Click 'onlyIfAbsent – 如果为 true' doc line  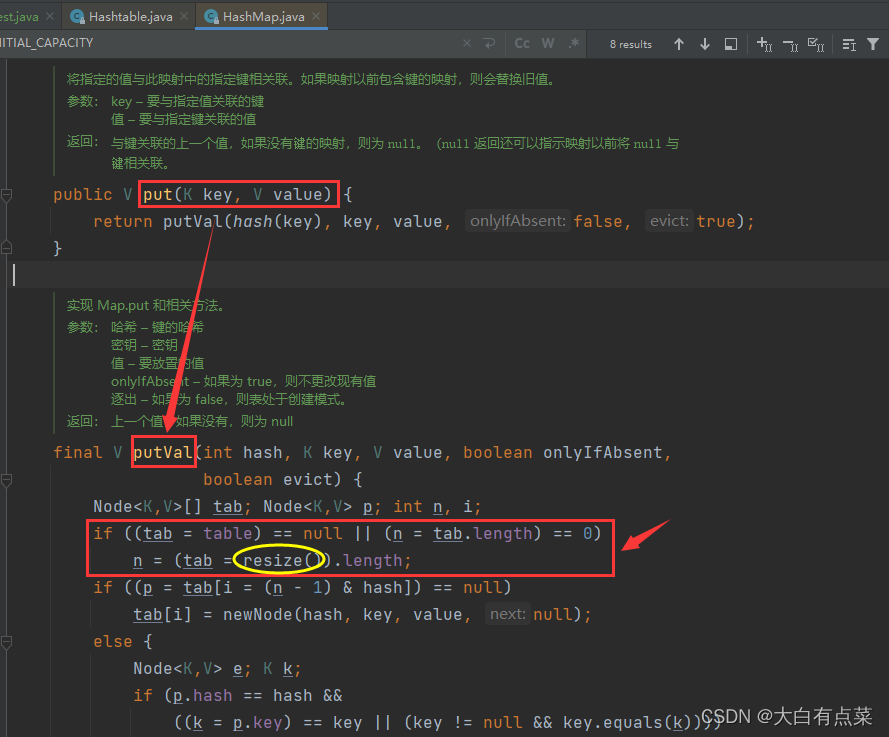[243, 382]
